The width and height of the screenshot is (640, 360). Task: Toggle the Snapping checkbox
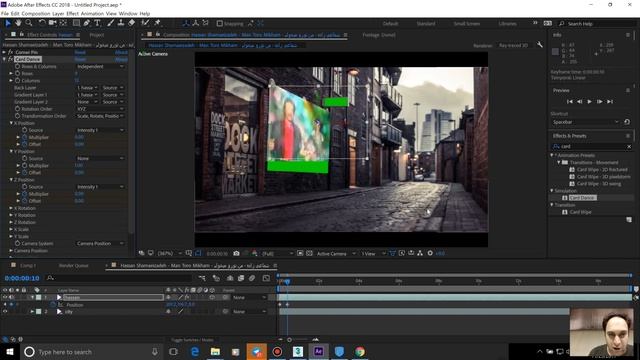tap(220, 24)
